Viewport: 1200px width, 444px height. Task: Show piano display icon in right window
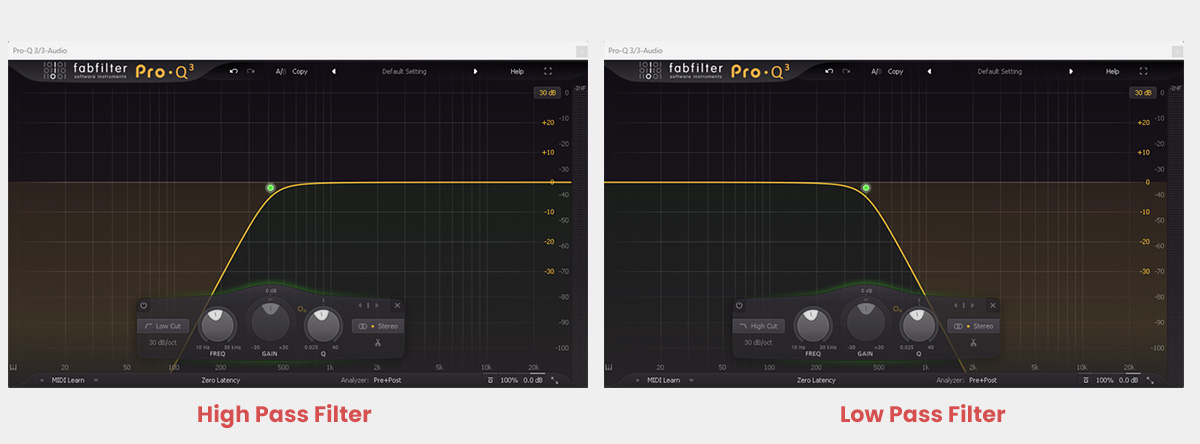[611, 367]
